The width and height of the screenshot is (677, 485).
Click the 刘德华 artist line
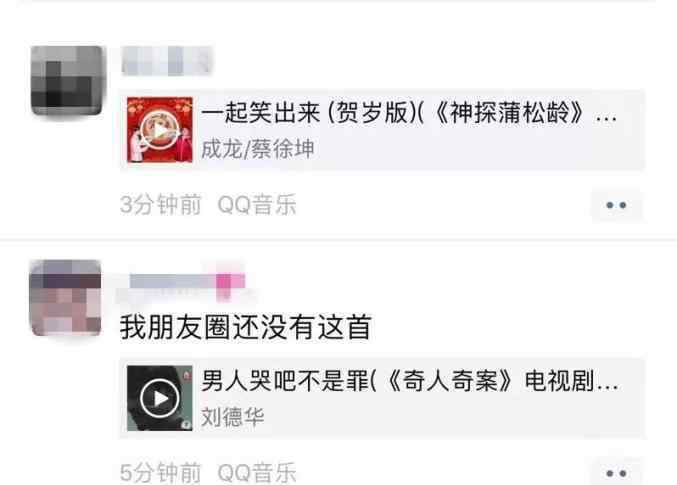233,417
